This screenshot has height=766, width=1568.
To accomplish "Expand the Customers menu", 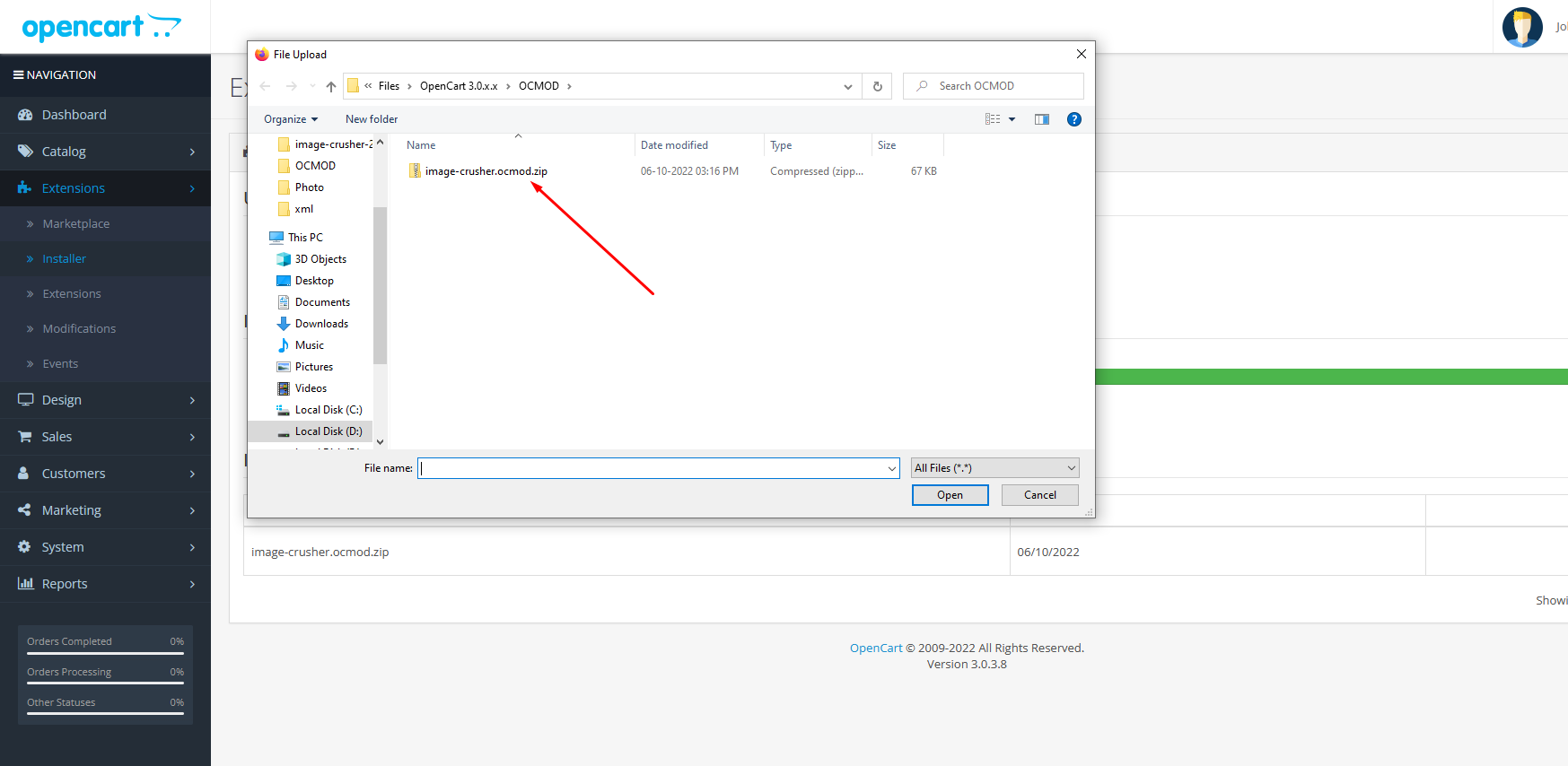I will [x=105, y=474].
